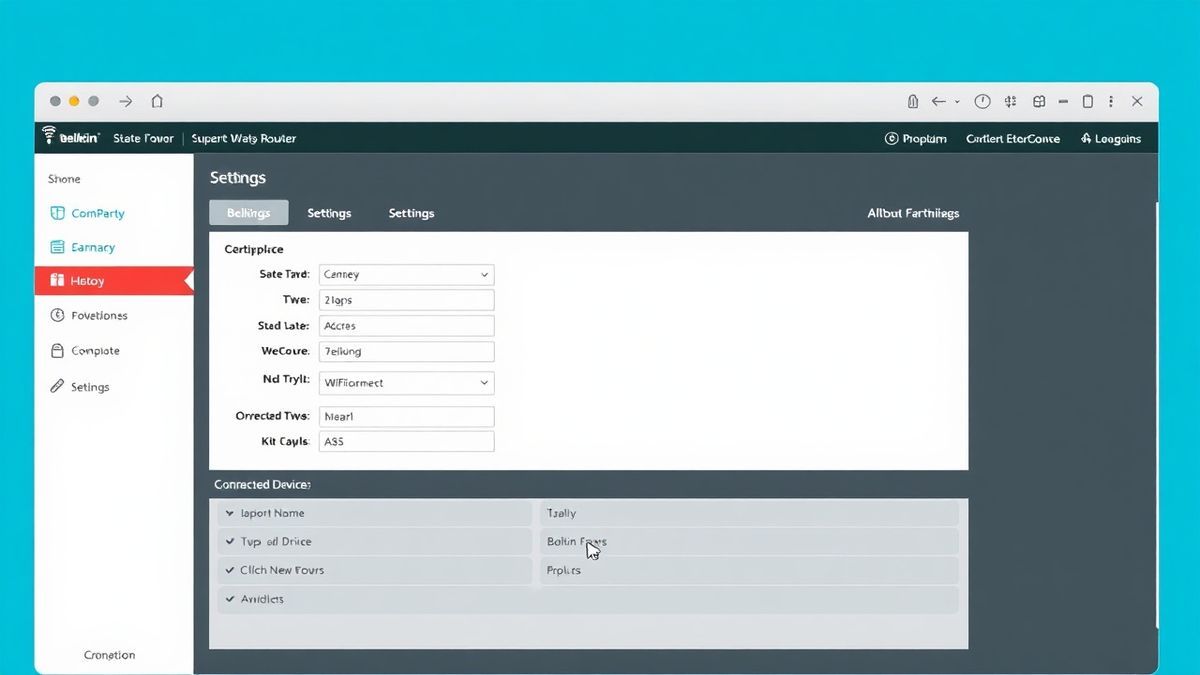1200x675 pixels.
Task: Open the small caret beside the back arrow
Action: click(x=957, y=102)
